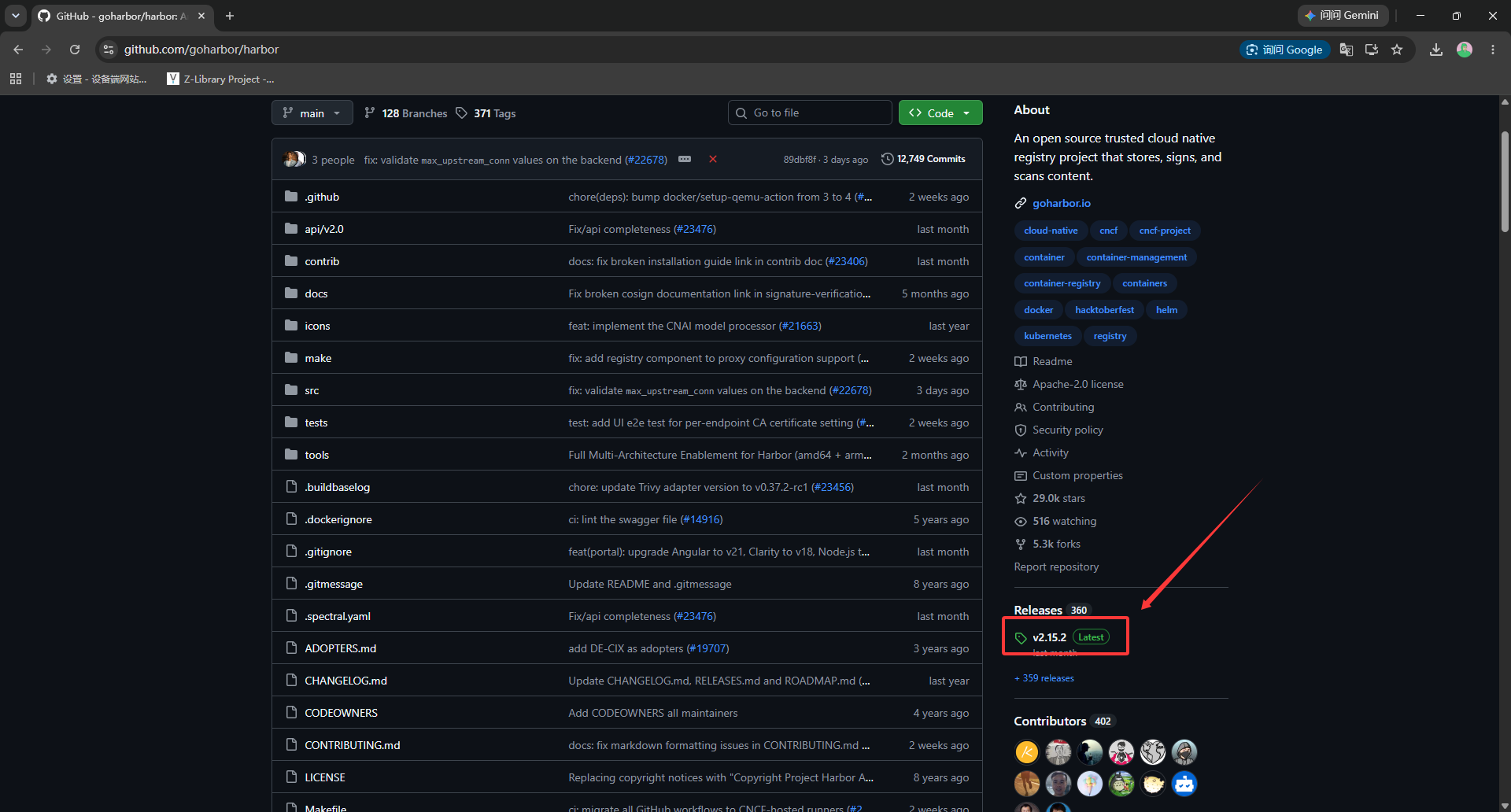Open the Chrome three-dot menu
The width and height of the screenshot is (1511, 812).
pyautogui.click(x=1493, y=50)
